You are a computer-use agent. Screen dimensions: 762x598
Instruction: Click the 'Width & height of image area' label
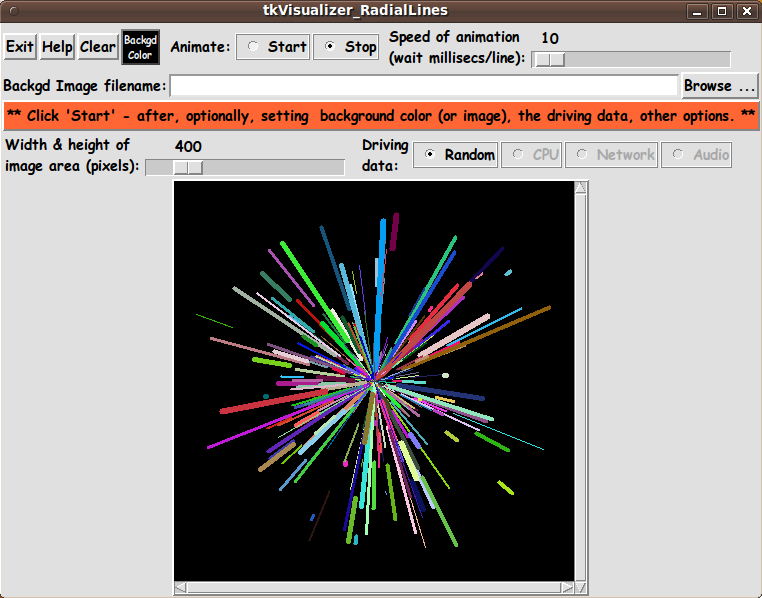click(x=71, y=155)
